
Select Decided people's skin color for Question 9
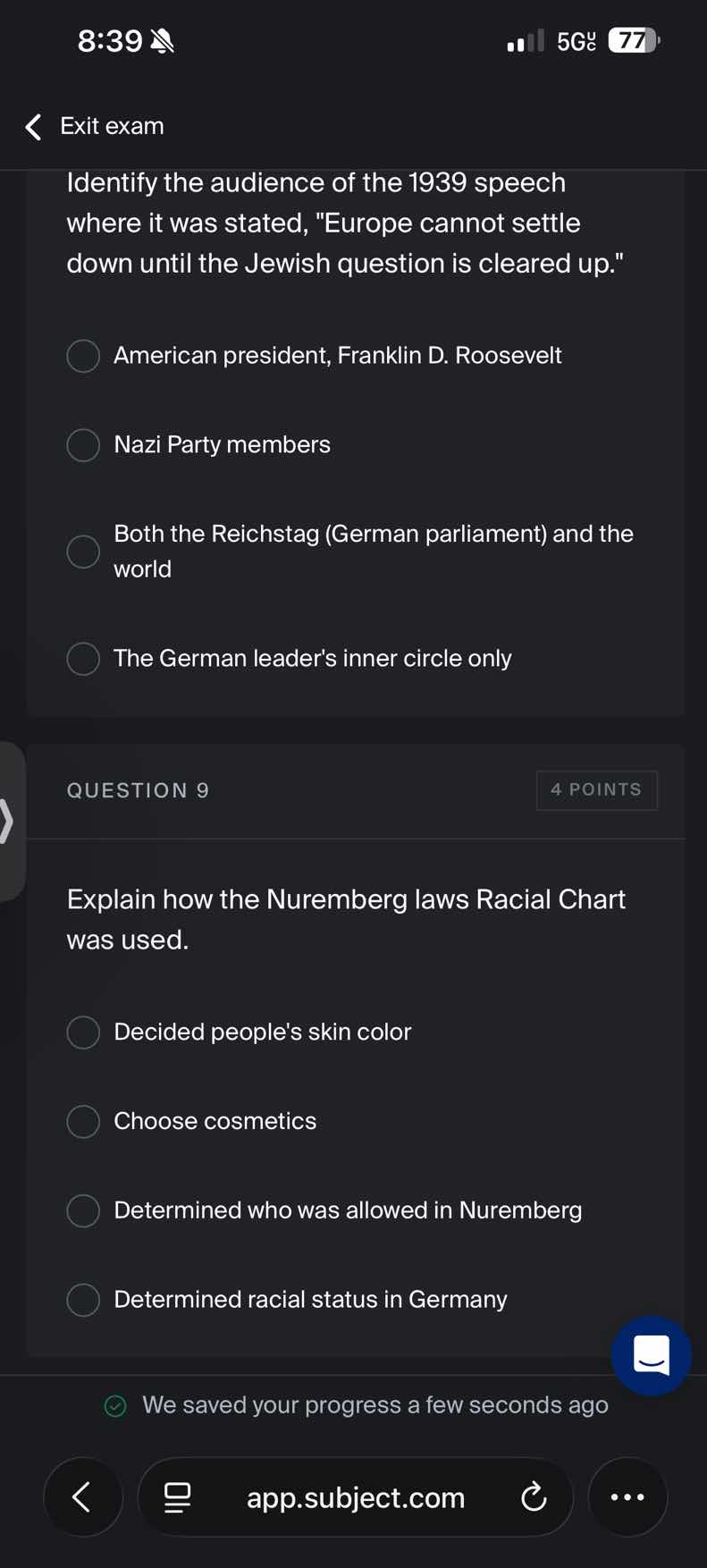(x=82, y=1032)
